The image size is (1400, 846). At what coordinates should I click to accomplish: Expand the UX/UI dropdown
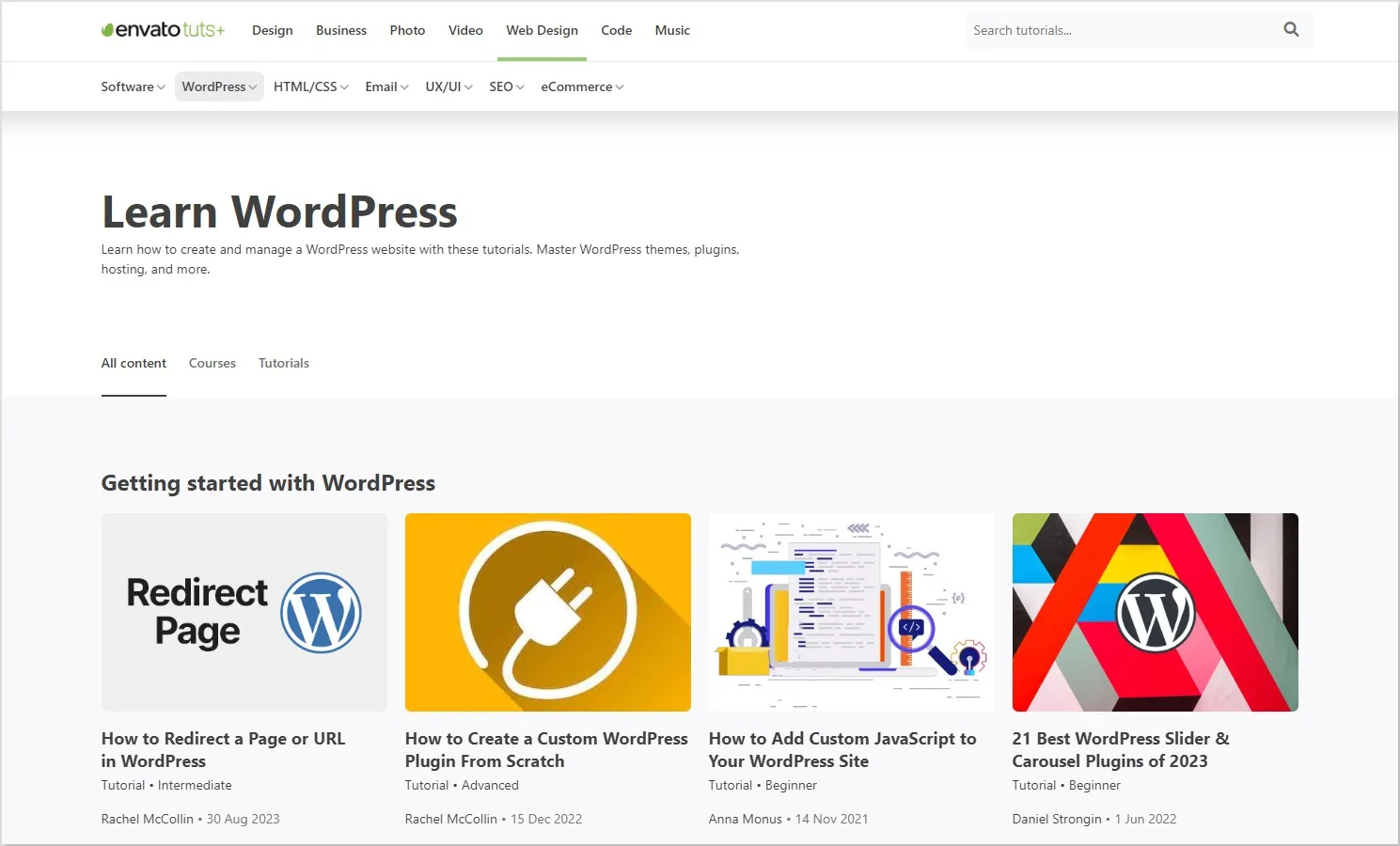pyautogui.click(x=448, y=86)
